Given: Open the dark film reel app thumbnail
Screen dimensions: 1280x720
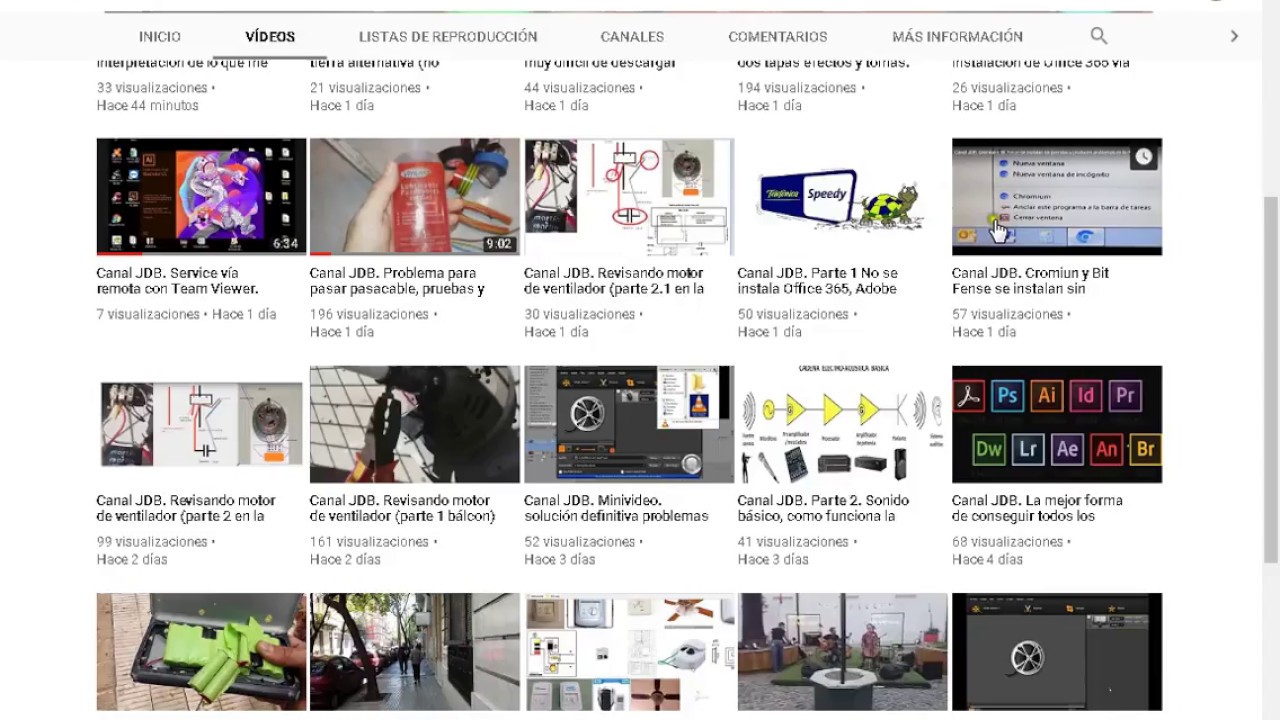Looking at the screenshot, I should [x=1057, y=652].
